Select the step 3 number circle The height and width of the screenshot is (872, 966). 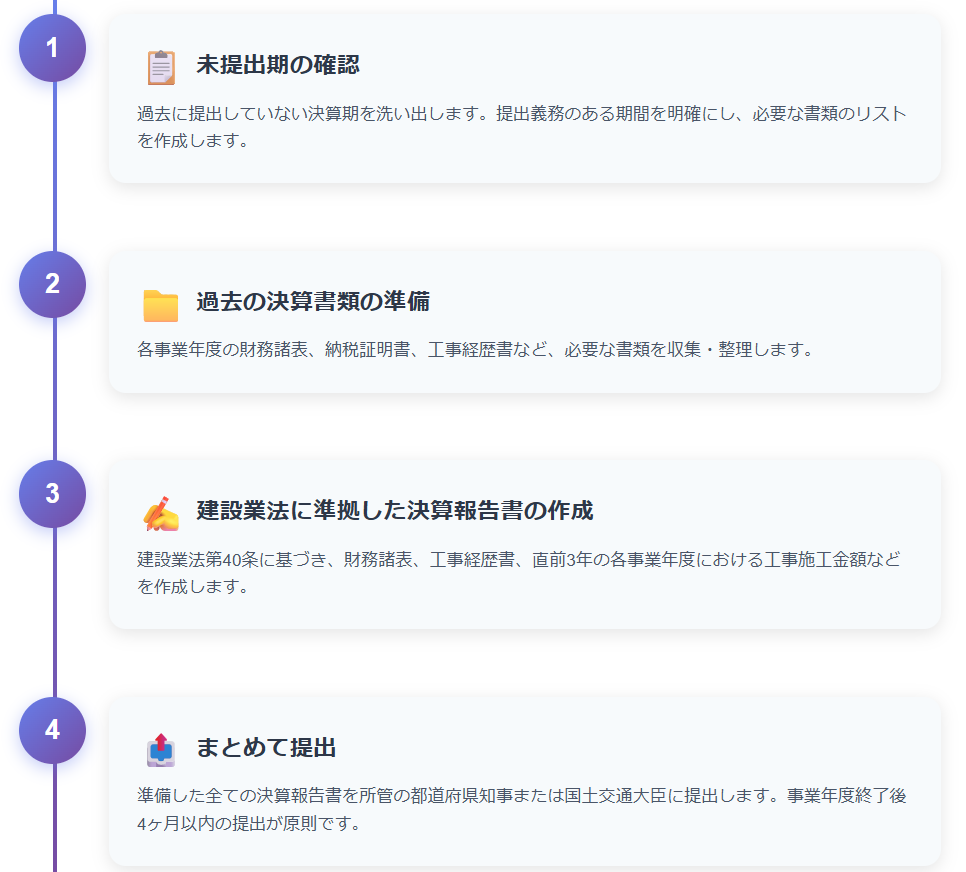pyautogui.click(x=53, y=494)
